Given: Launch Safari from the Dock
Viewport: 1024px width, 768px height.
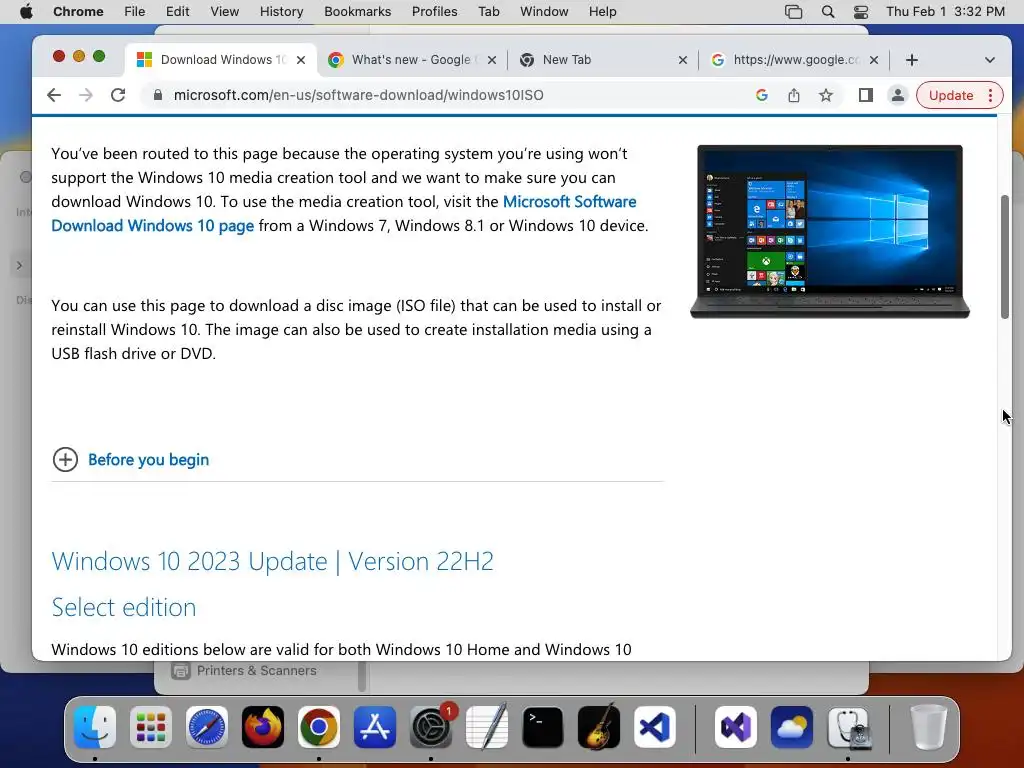Looking at the screenshot, I should click(207, 727).
